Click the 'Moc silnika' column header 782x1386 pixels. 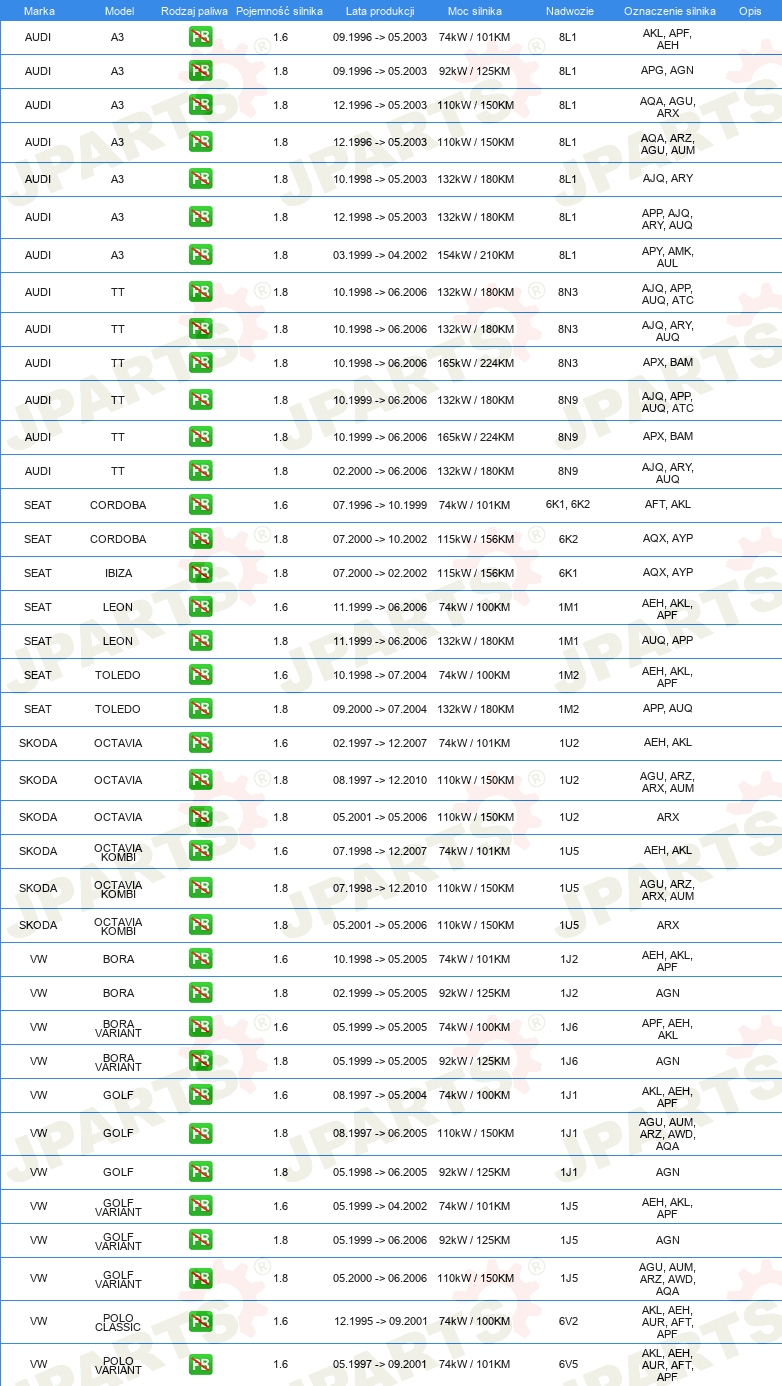tap(476, 11)
